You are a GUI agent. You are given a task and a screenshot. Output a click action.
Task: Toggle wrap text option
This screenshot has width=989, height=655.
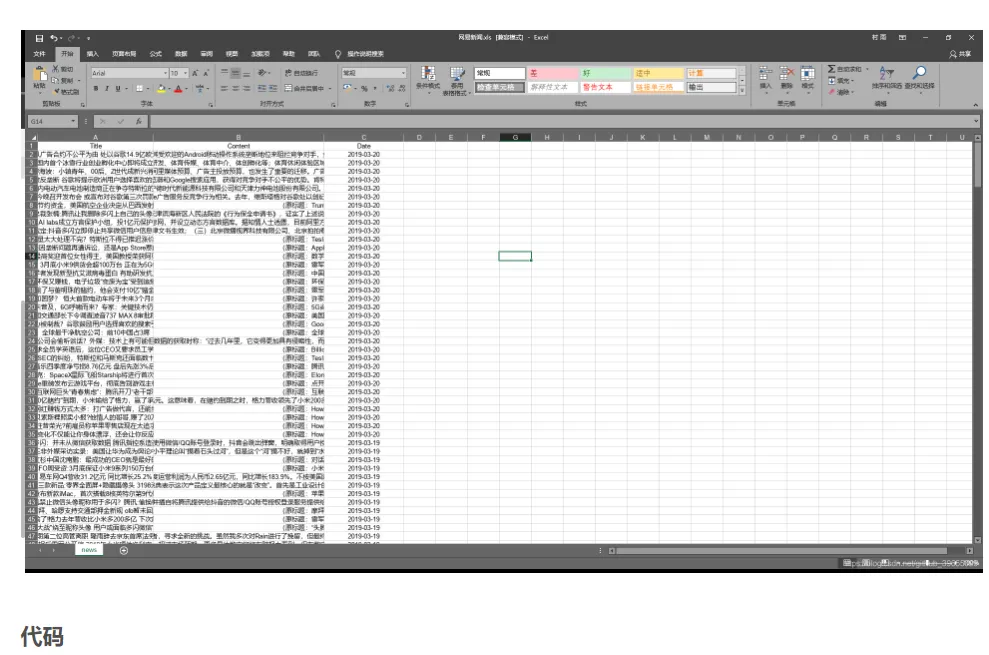(x=301, y=73)
